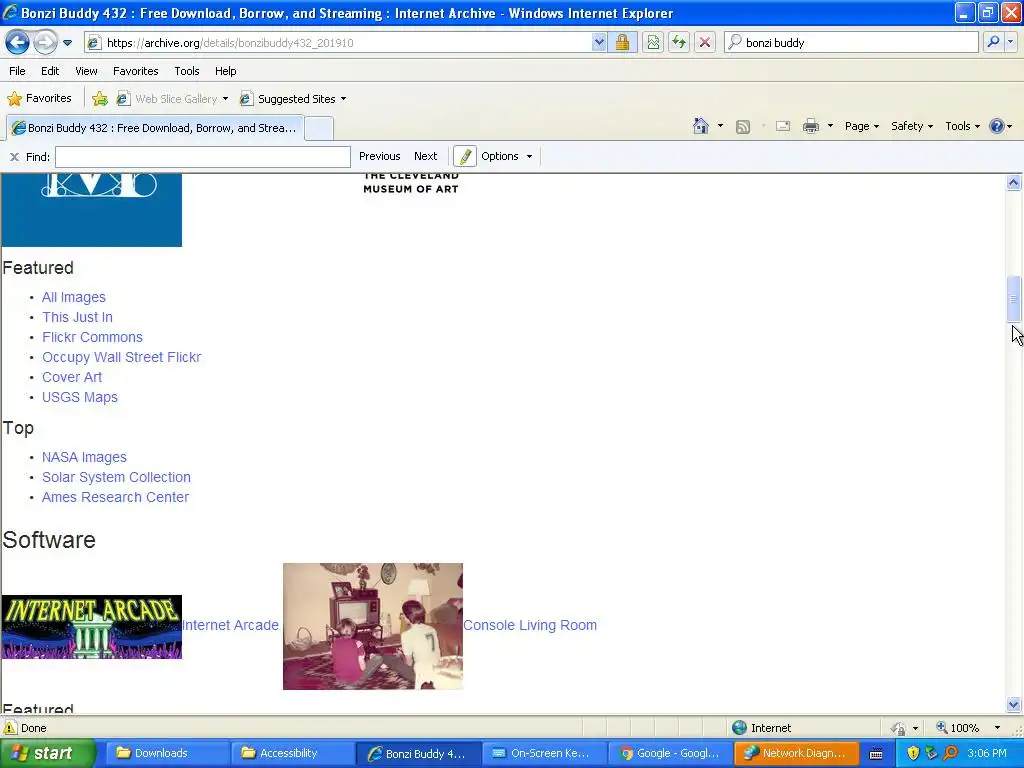Image resolution: width=1024 pixels, height=768 pixels.
Task: Expand the Print dropdown arrow
Action: click(x=830, y=126)
